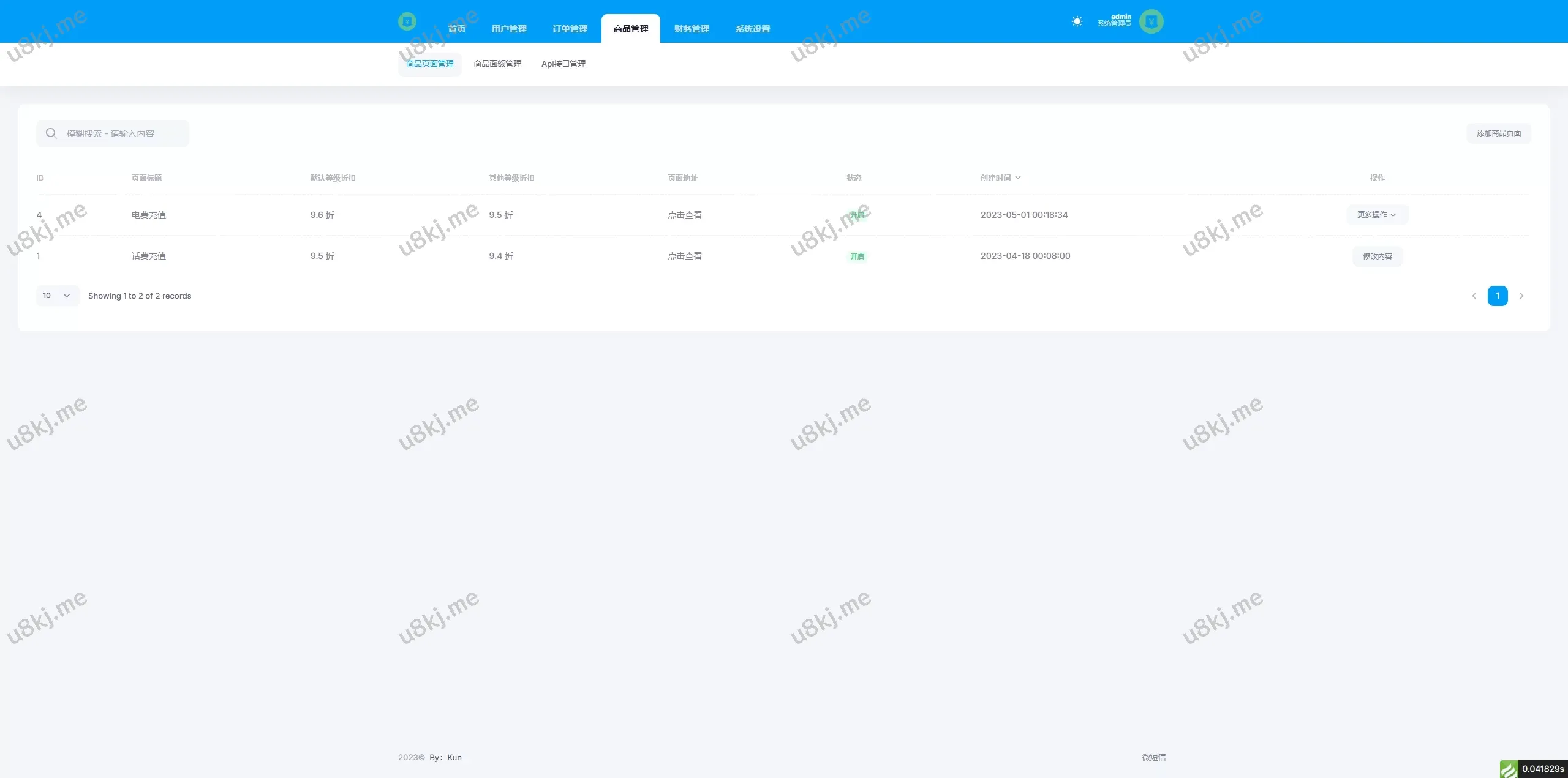
Task: Open the page size 10 dropdown
Action: coord(57,296)
